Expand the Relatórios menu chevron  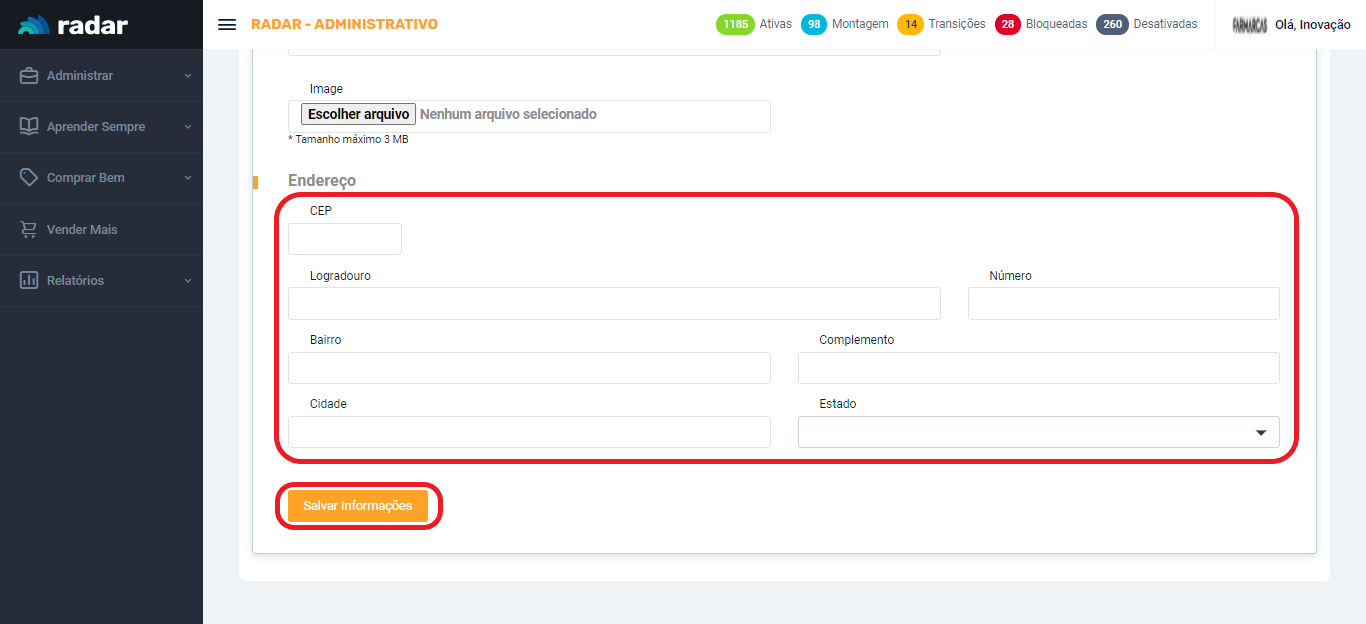point(187,281)
